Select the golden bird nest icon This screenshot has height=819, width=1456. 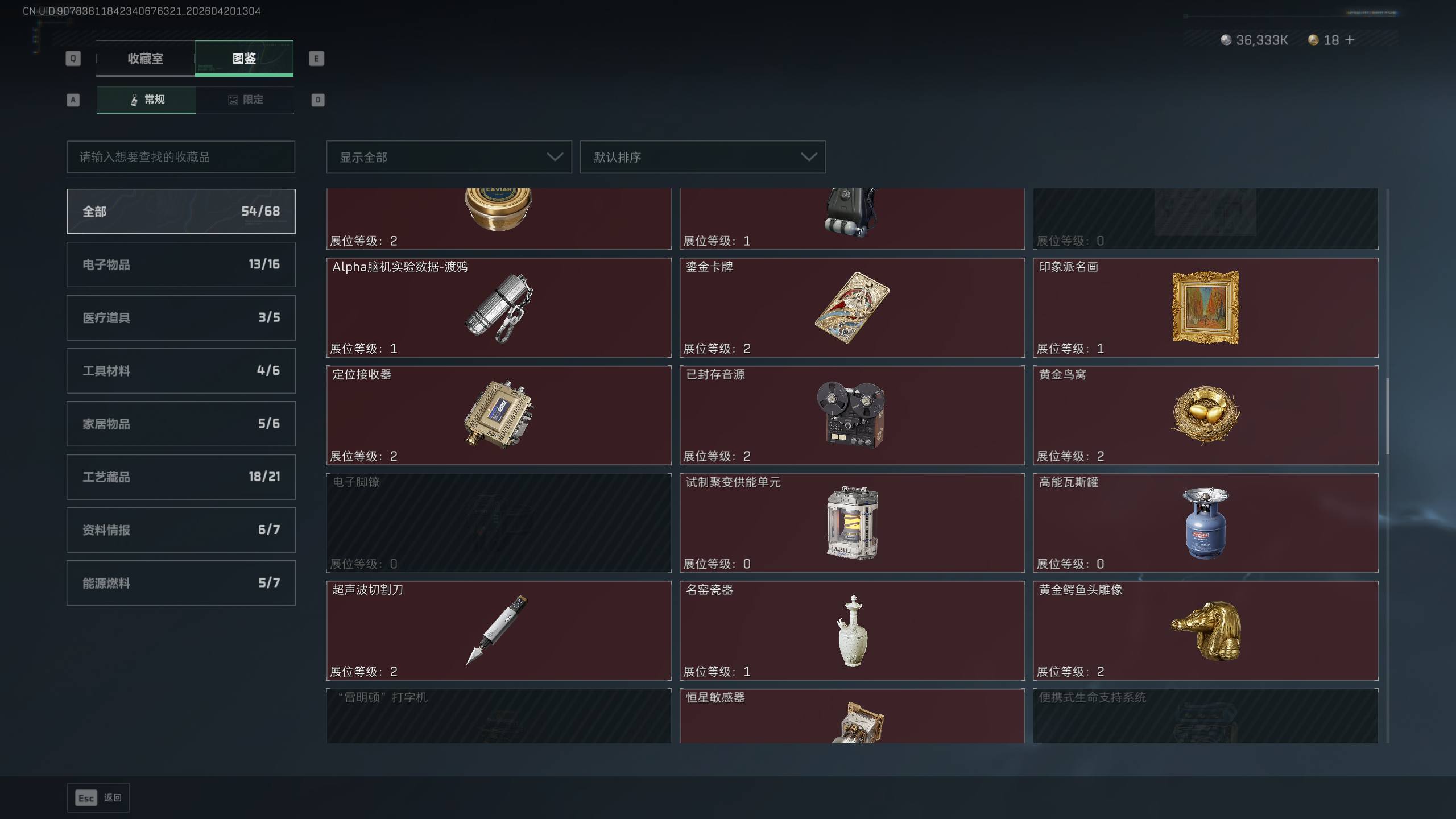tap(1205, 415)
